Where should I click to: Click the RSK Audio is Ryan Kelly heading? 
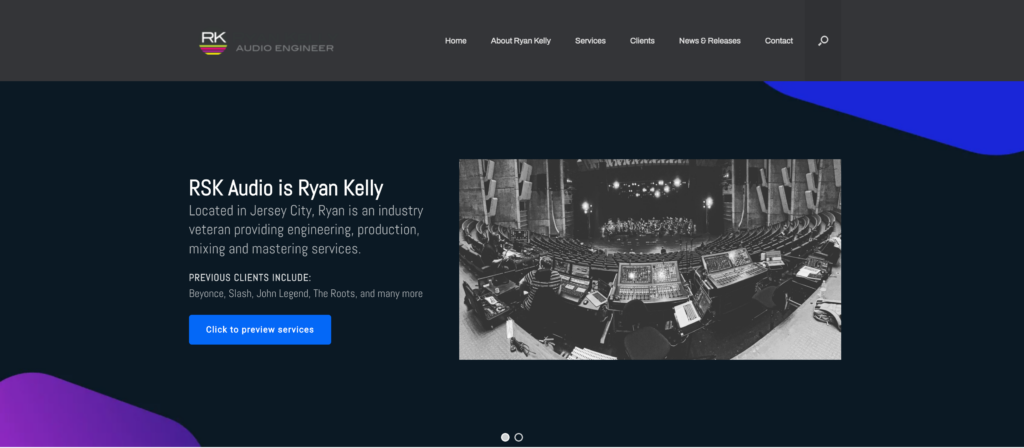pyautogui.click(x=286, y=189)
